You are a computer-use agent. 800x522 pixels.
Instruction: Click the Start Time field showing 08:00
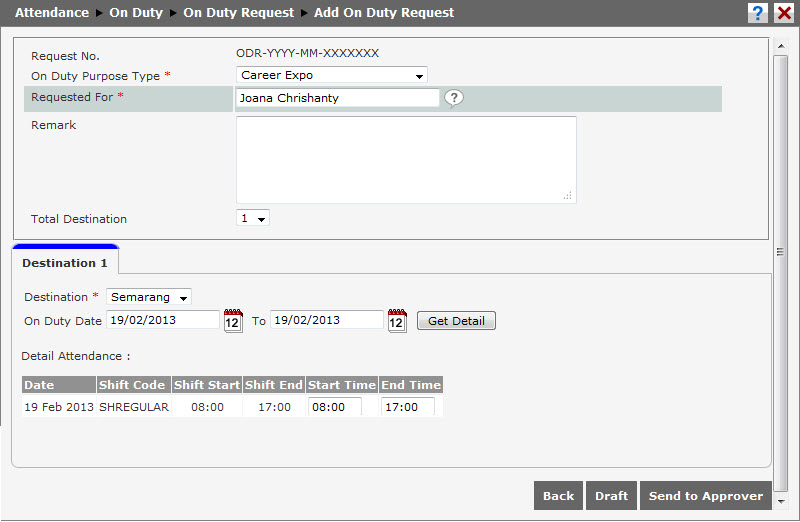click(x=335, y=407)
